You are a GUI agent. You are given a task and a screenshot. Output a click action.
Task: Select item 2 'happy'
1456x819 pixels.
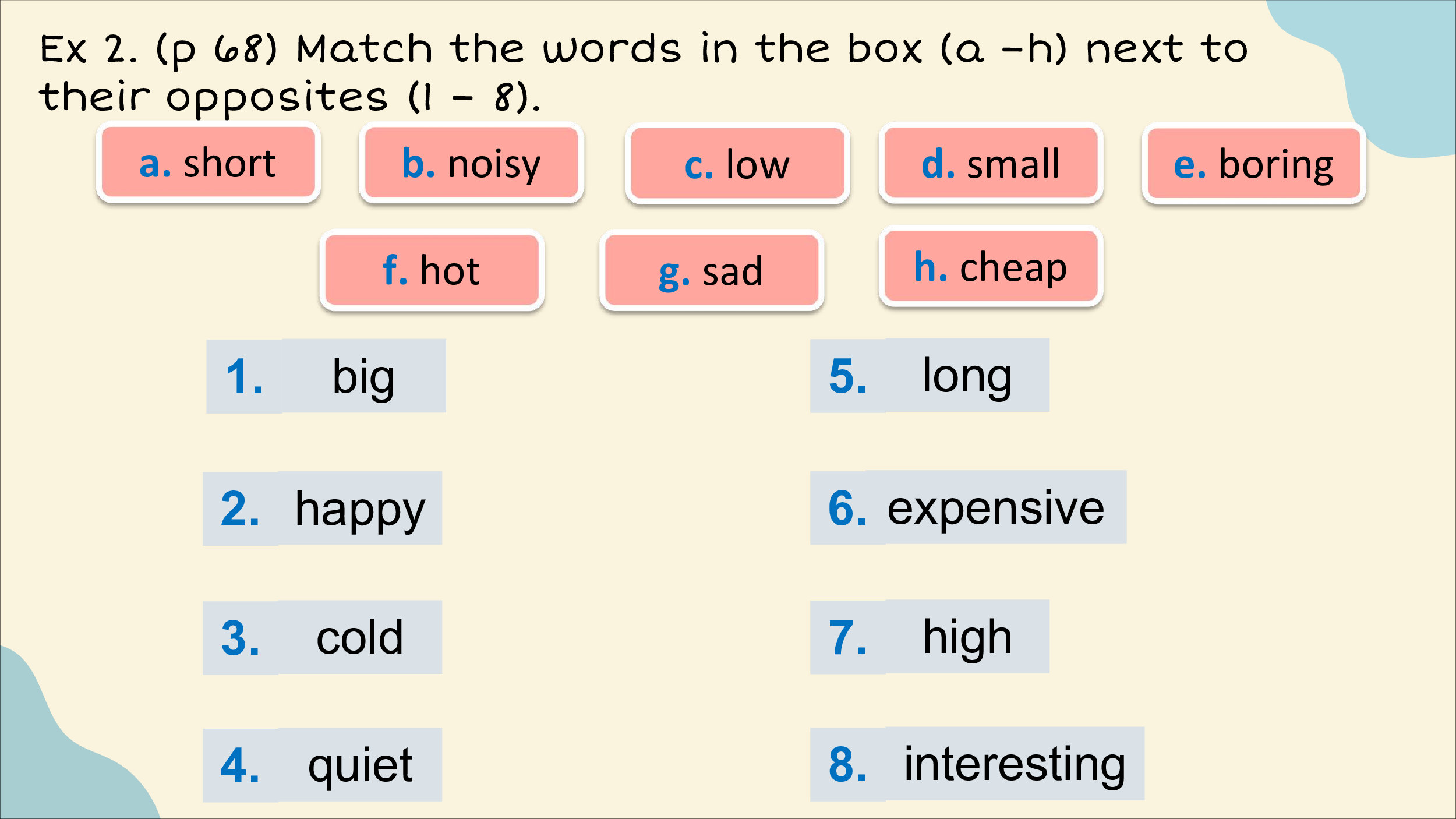tap(322, 509)
